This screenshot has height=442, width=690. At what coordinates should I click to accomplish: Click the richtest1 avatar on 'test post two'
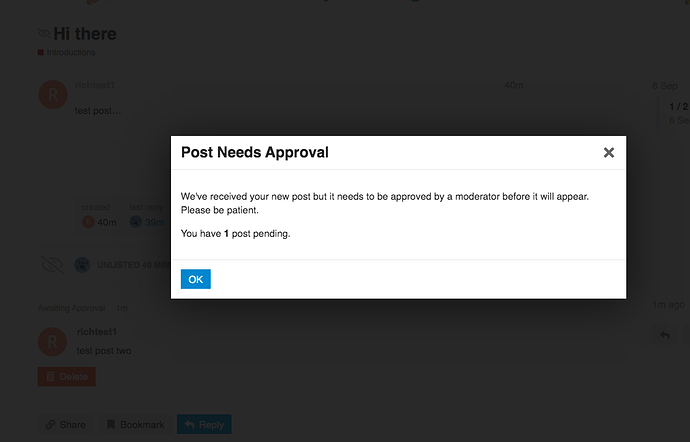(52, 342)
